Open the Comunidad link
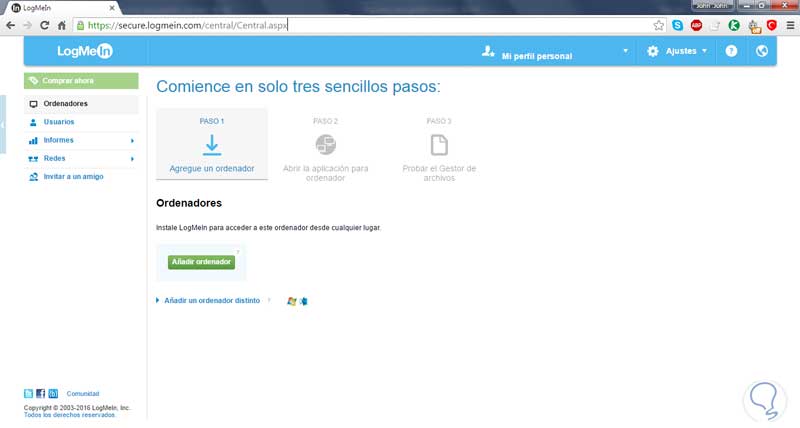This screenshot has height=428, width=800. pos(83,394)
